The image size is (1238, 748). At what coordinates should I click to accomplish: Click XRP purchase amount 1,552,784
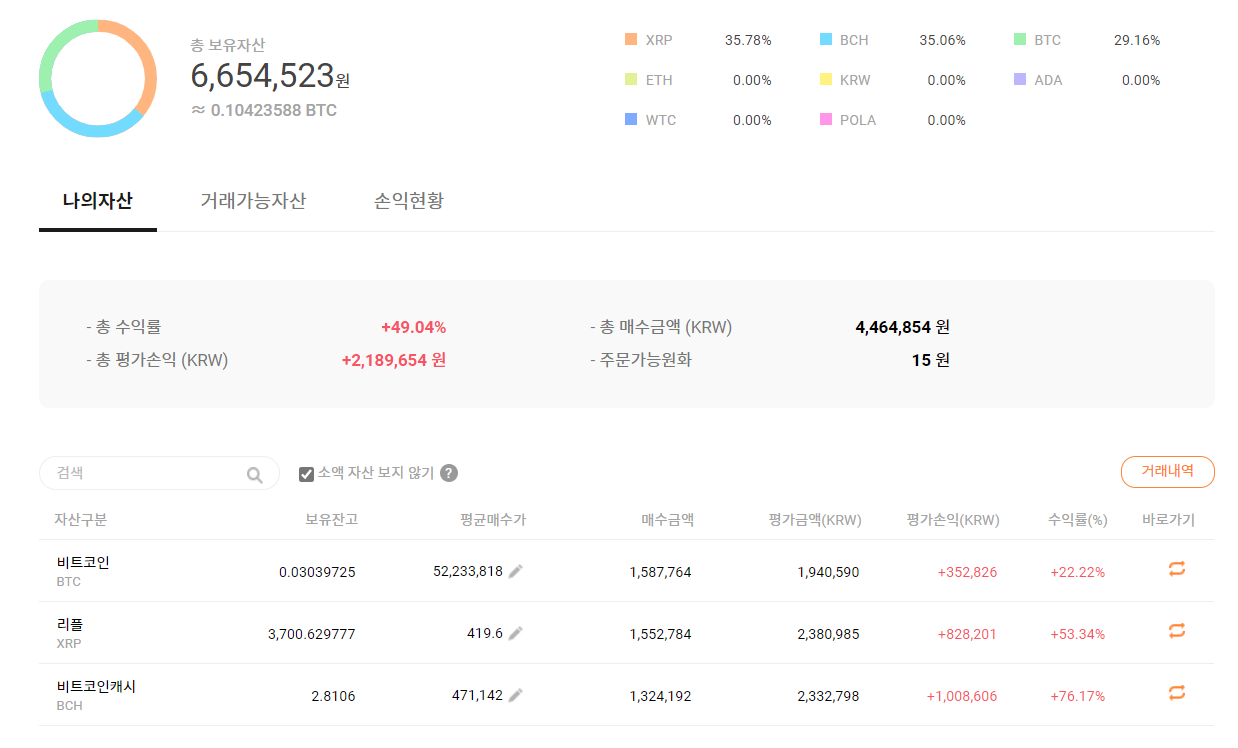660,634
